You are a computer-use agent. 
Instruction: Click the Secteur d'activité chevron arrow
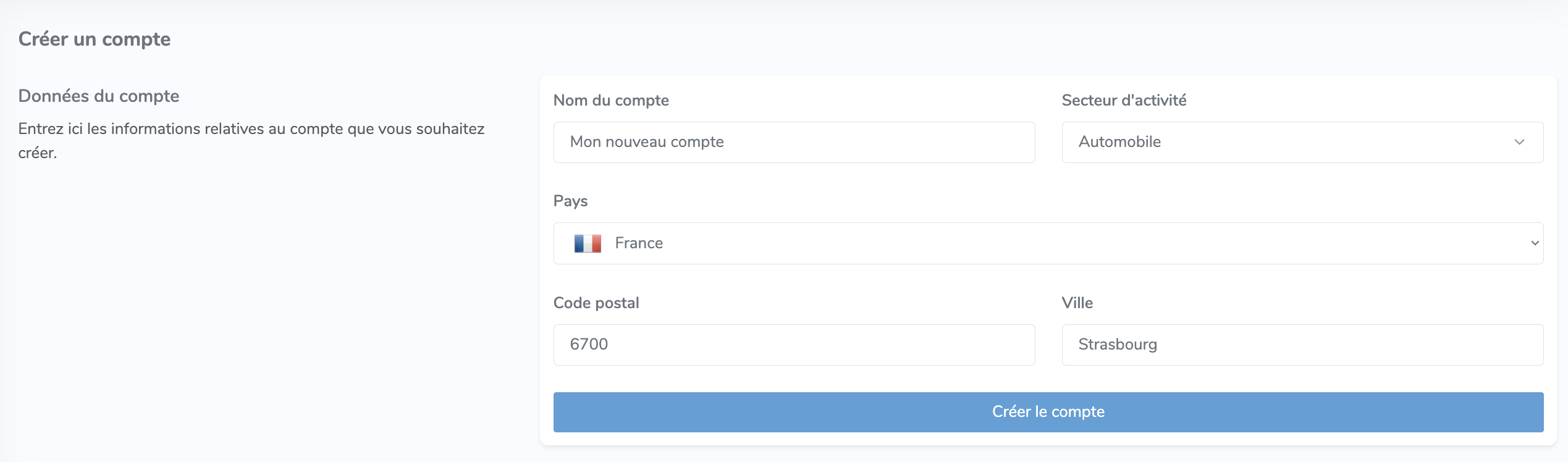pos(1519,142)
